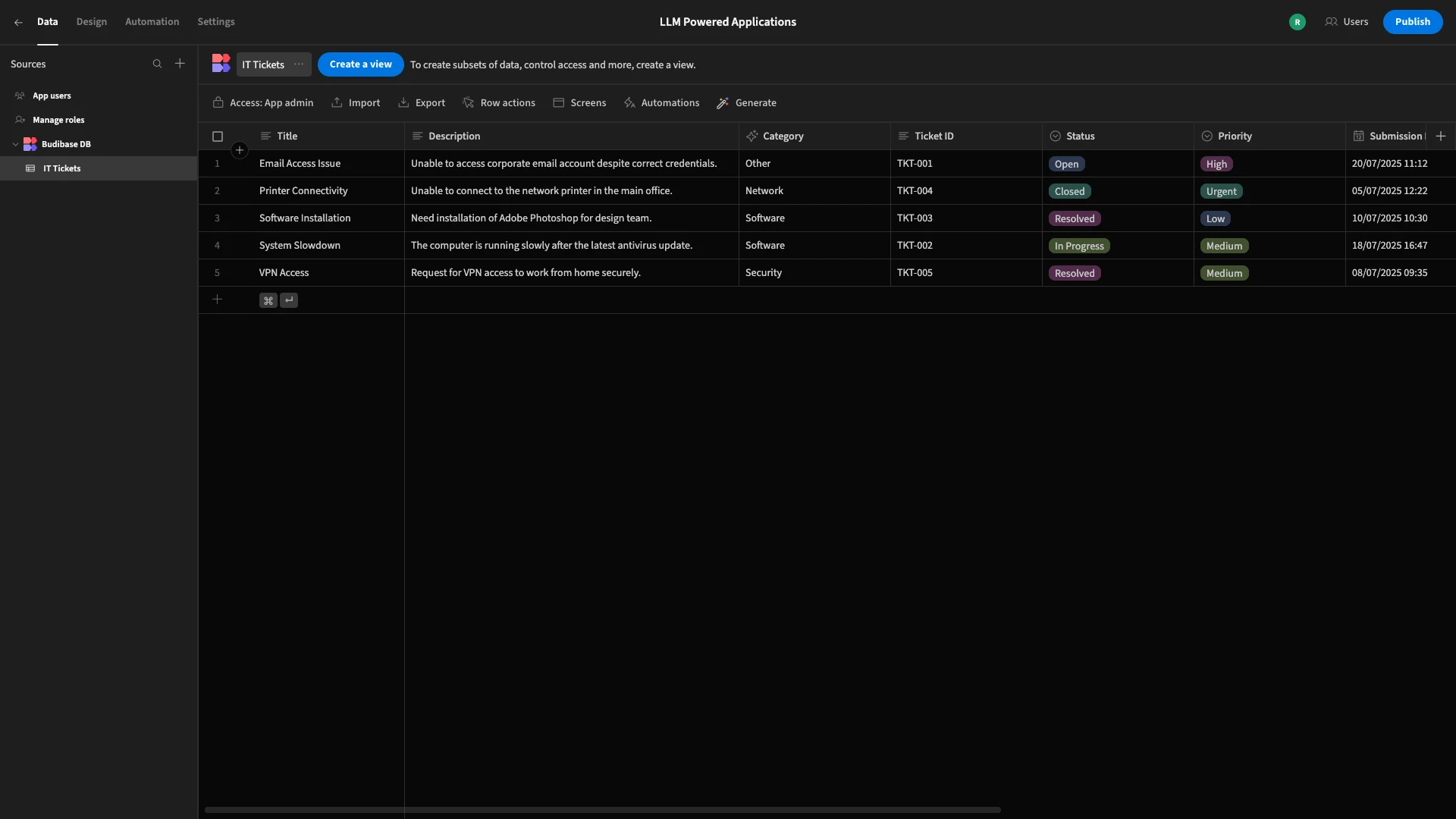Click the Low priority tag
The image size is (1456, 819).
(1216, 218)
